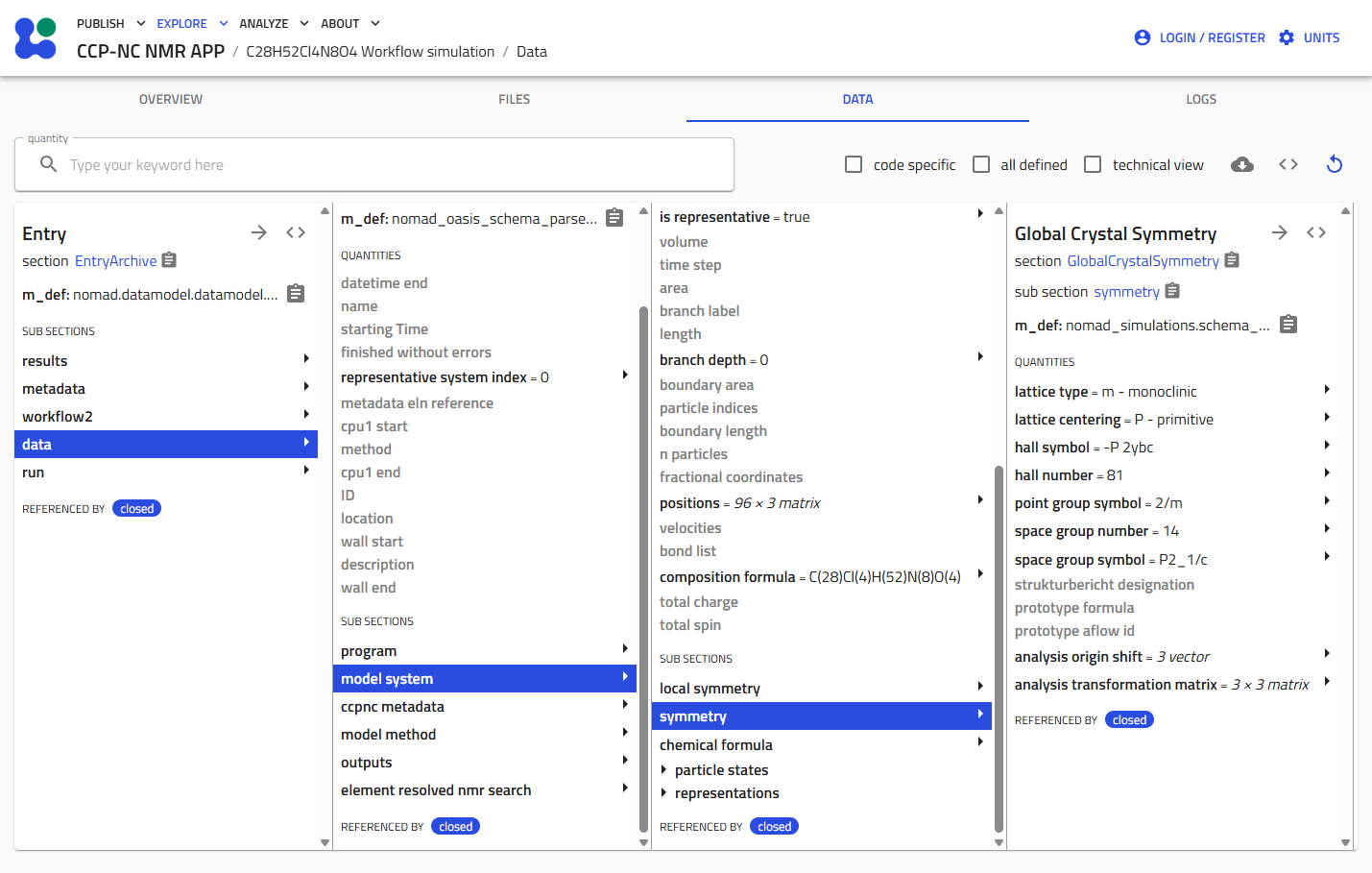Enable the code specific checkbox
The image size is (1372, 873).
[x=854, y=164]
